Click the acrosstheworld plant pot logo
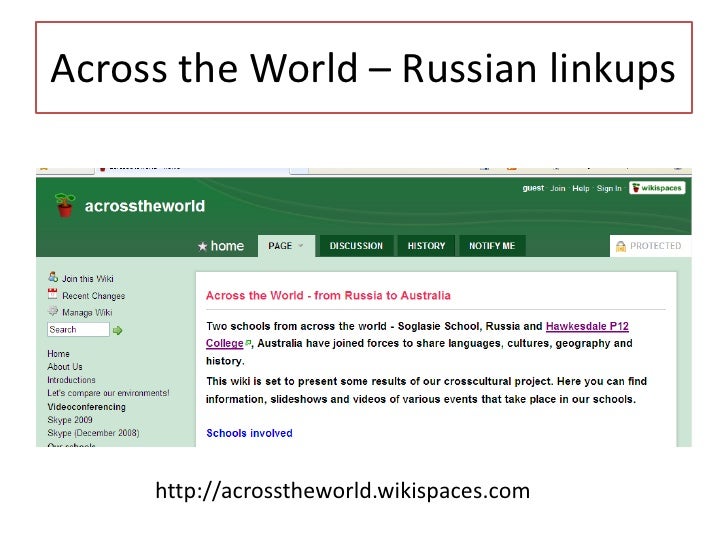This screenshot has height=546, width=728. click(65, 205)
